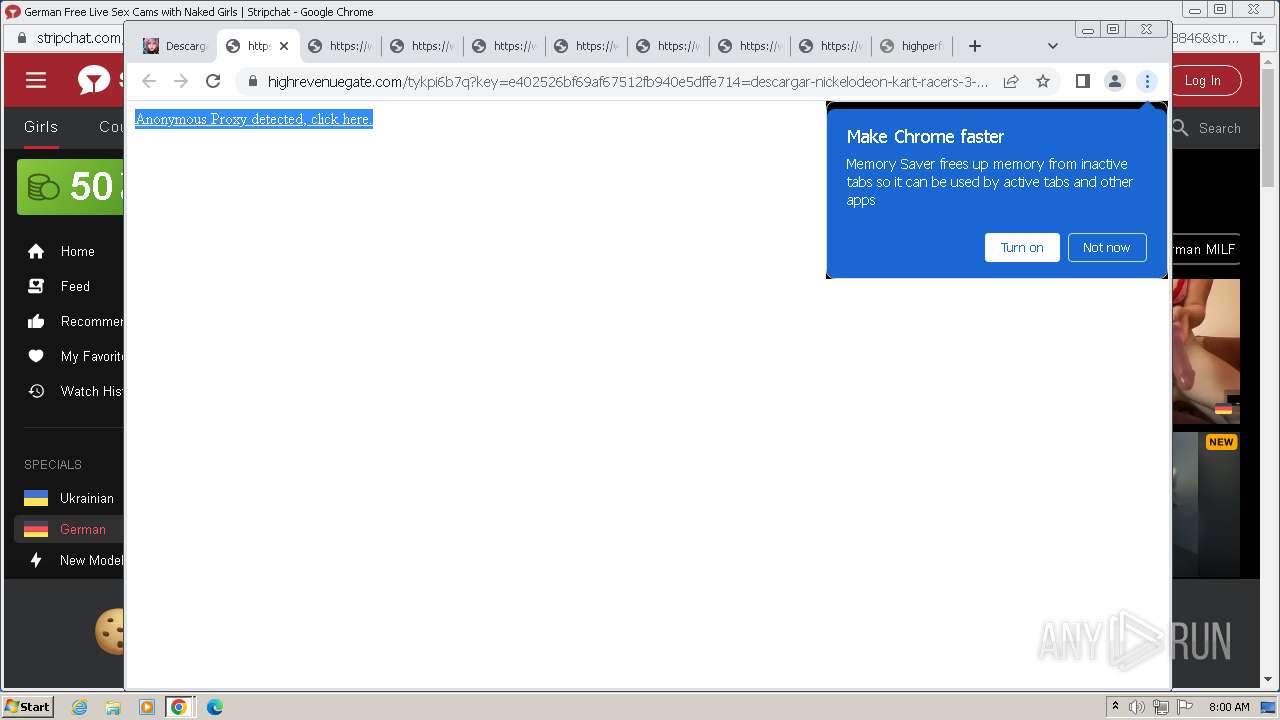Open Stripchat hamburger menu
The width and height of the screenshot is (1280, 720).
(x=36, y=80)
